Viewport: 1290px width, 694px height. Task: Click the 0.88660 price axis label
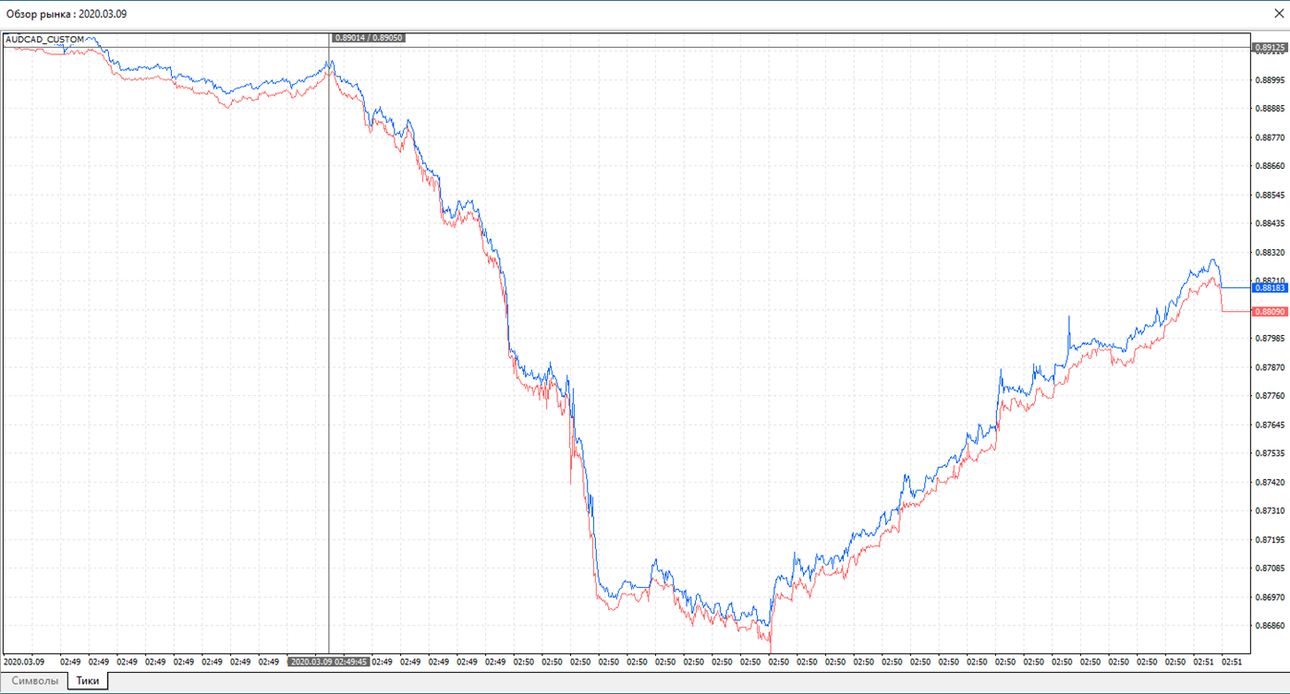pyautogui.click(x=1269, y=166)
